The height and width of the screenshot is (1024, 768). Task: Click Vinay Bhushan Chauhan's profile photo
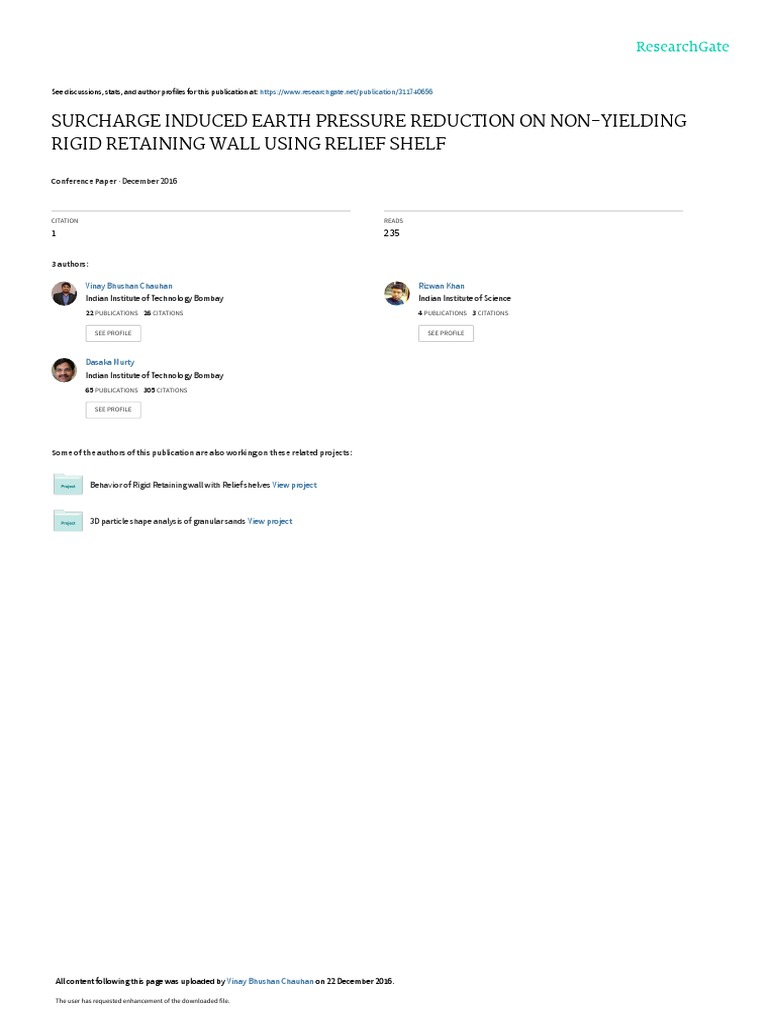pyautogui.click(x=64, y=294)
